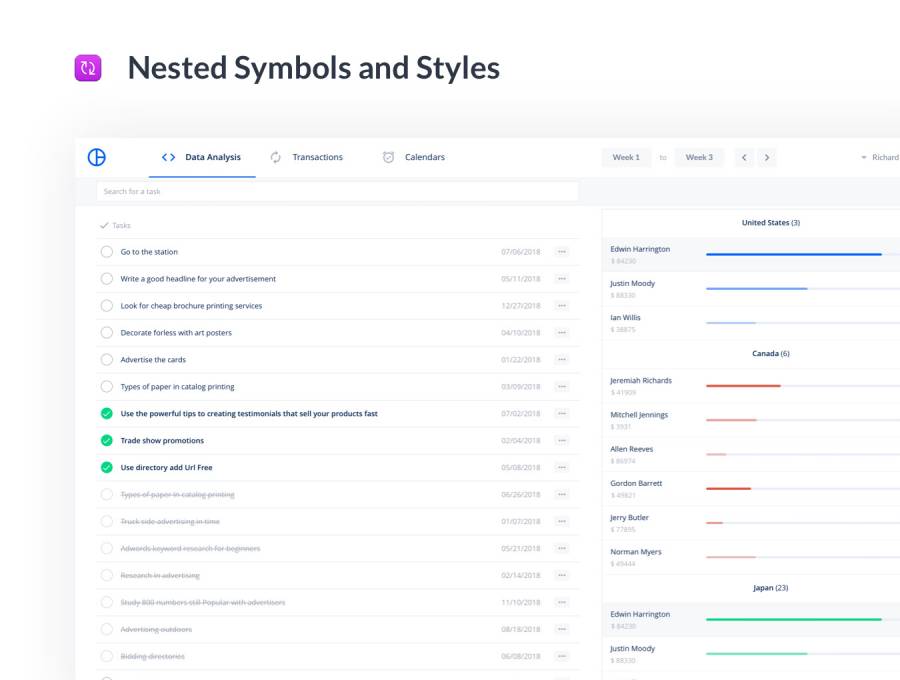Click Jeremiah Richards' red progress bar
Viewport: 900px width, 680px height.
pyautogui.click(x=743, y=386)
